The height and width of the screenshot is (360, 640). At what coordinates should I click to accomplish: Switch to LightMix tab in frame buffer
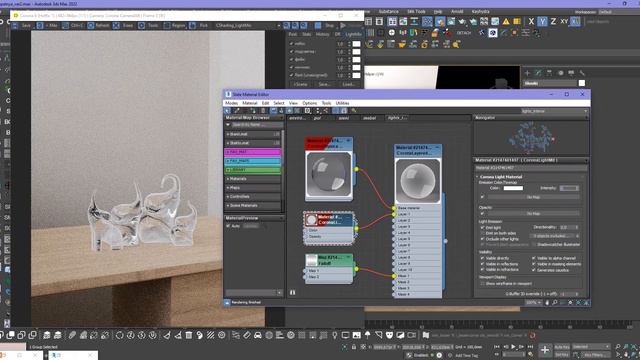tap(353, 34)
